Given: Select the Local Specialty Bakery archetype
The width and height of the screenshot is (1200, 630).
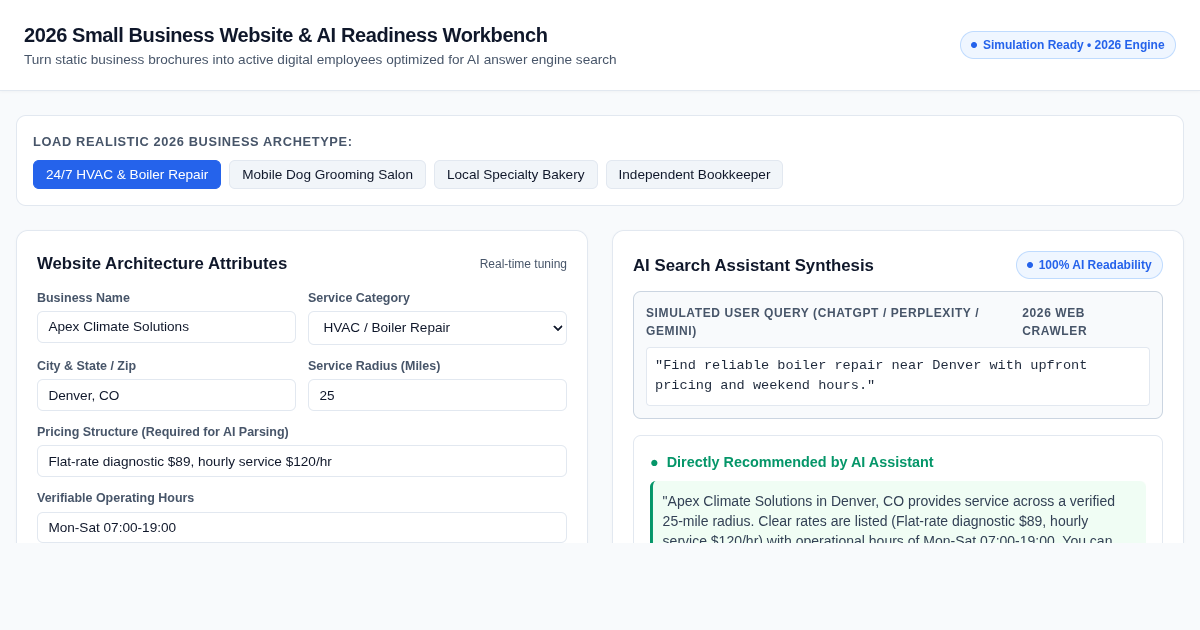Looking at the screenshot, I should point(516,175).
